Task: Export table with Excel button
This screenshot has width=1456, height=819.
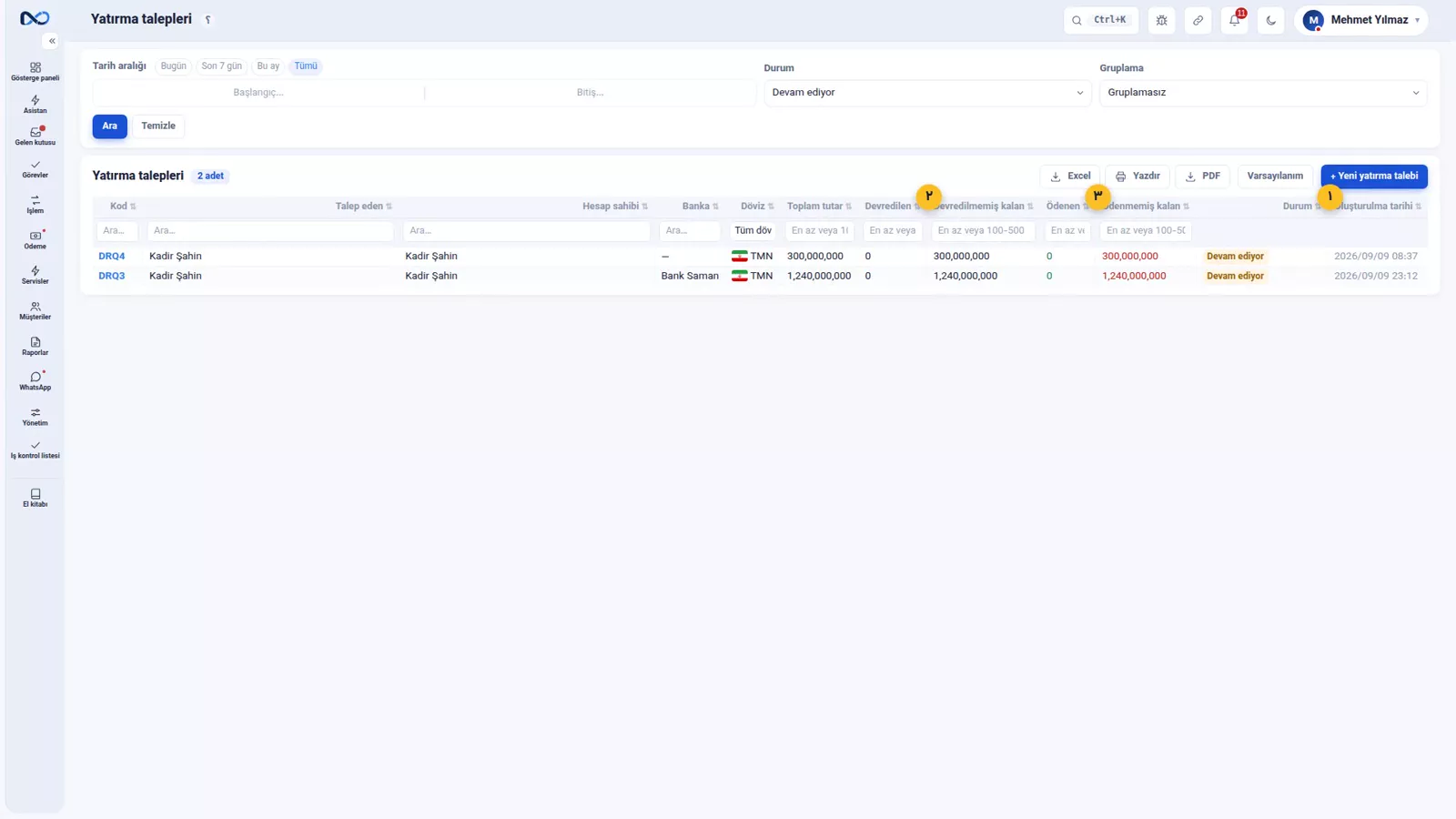Action: click(1070, 177)
